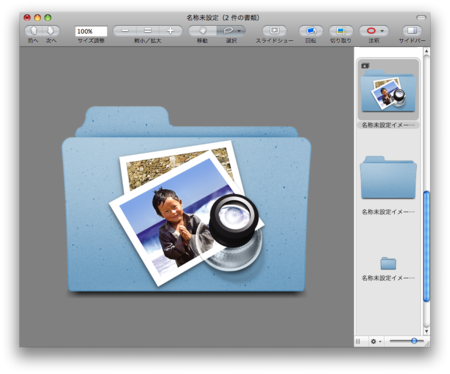Click the 100% size adjustment field
This screenshot has width=450, height=374.
pos(91,31)
